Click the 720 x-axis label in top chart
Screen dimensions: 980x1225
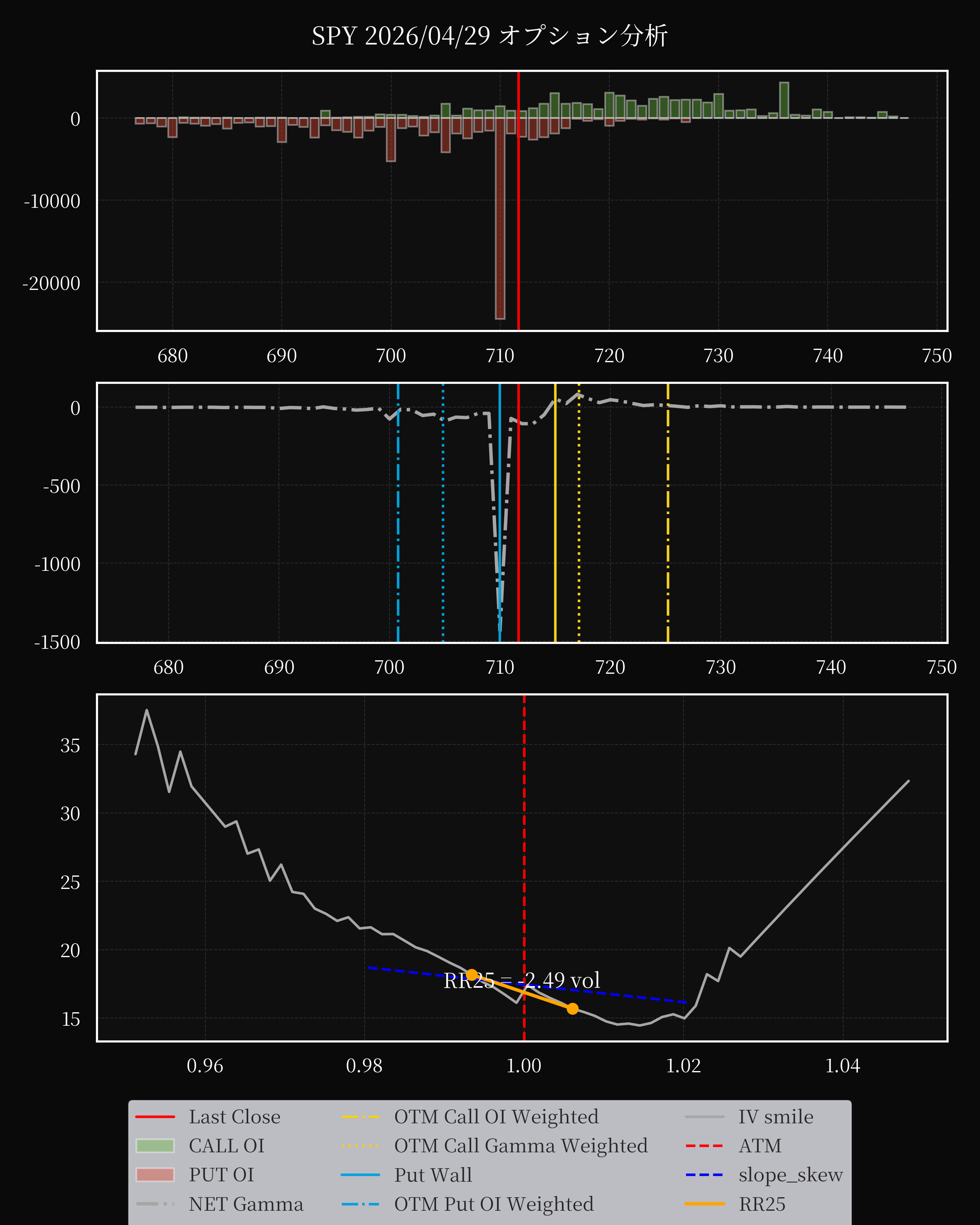pyautogui.click(x=609, y=356)
